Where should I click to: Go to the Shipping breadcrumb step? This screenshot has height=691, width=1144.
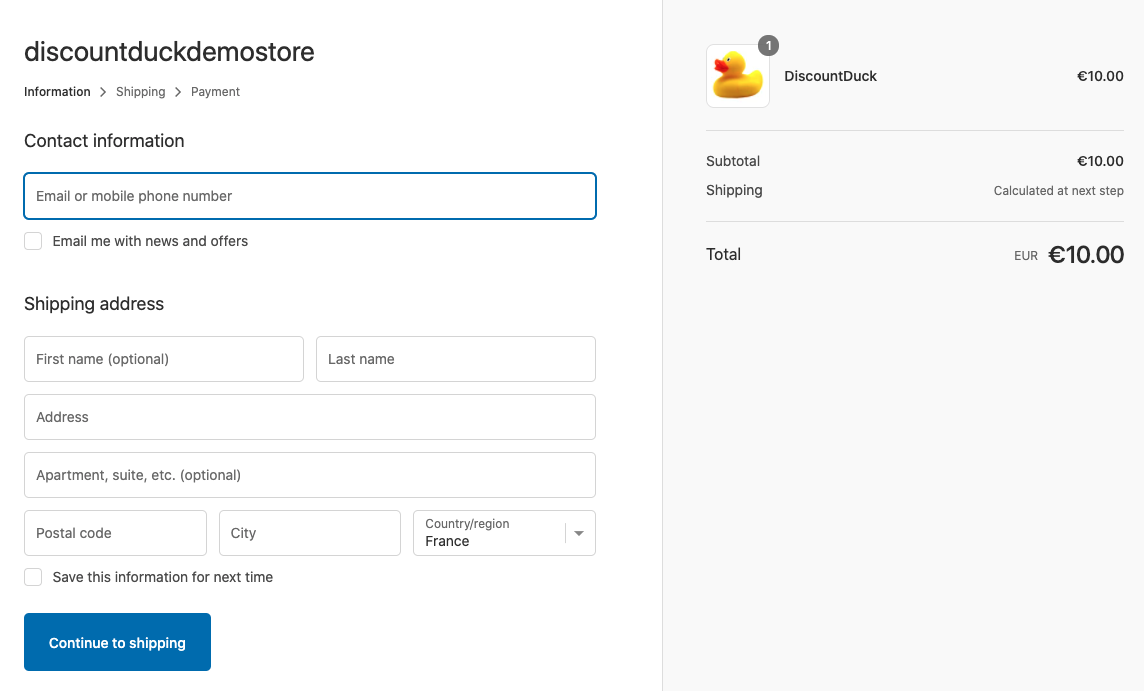pos(140,92)
